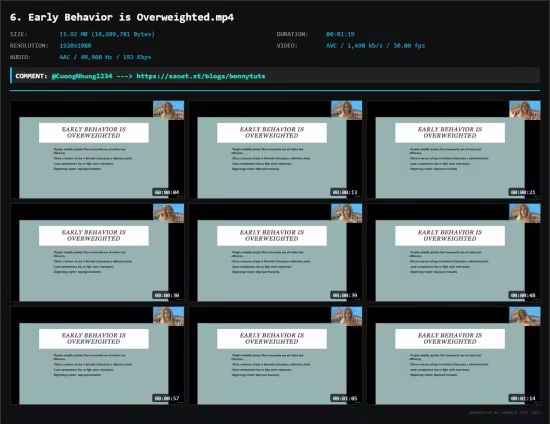Open the thumbnail at timestamp 00:00:21

[x=454, y=149]
